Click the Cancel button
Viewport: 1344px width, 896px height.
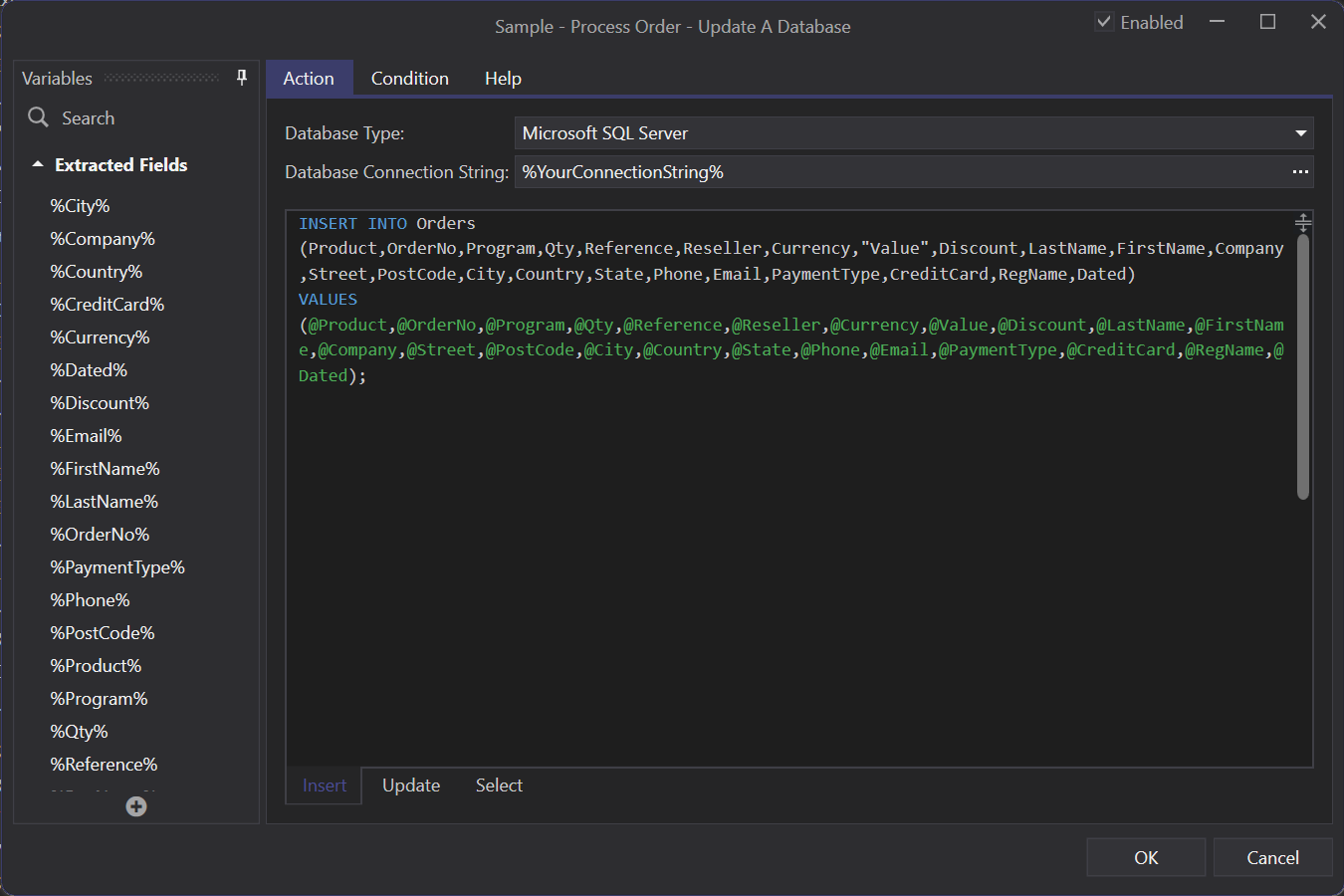1272,857
